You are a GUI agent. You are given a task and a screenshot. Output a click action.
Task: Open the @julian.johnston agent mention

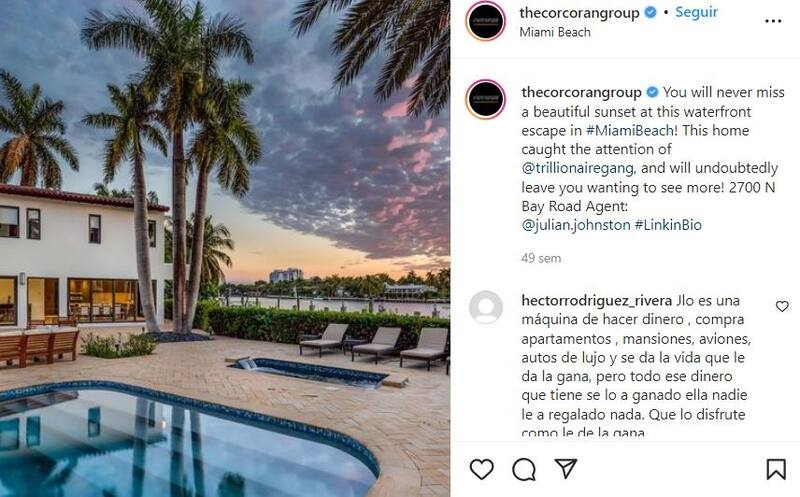pos(576,225)
